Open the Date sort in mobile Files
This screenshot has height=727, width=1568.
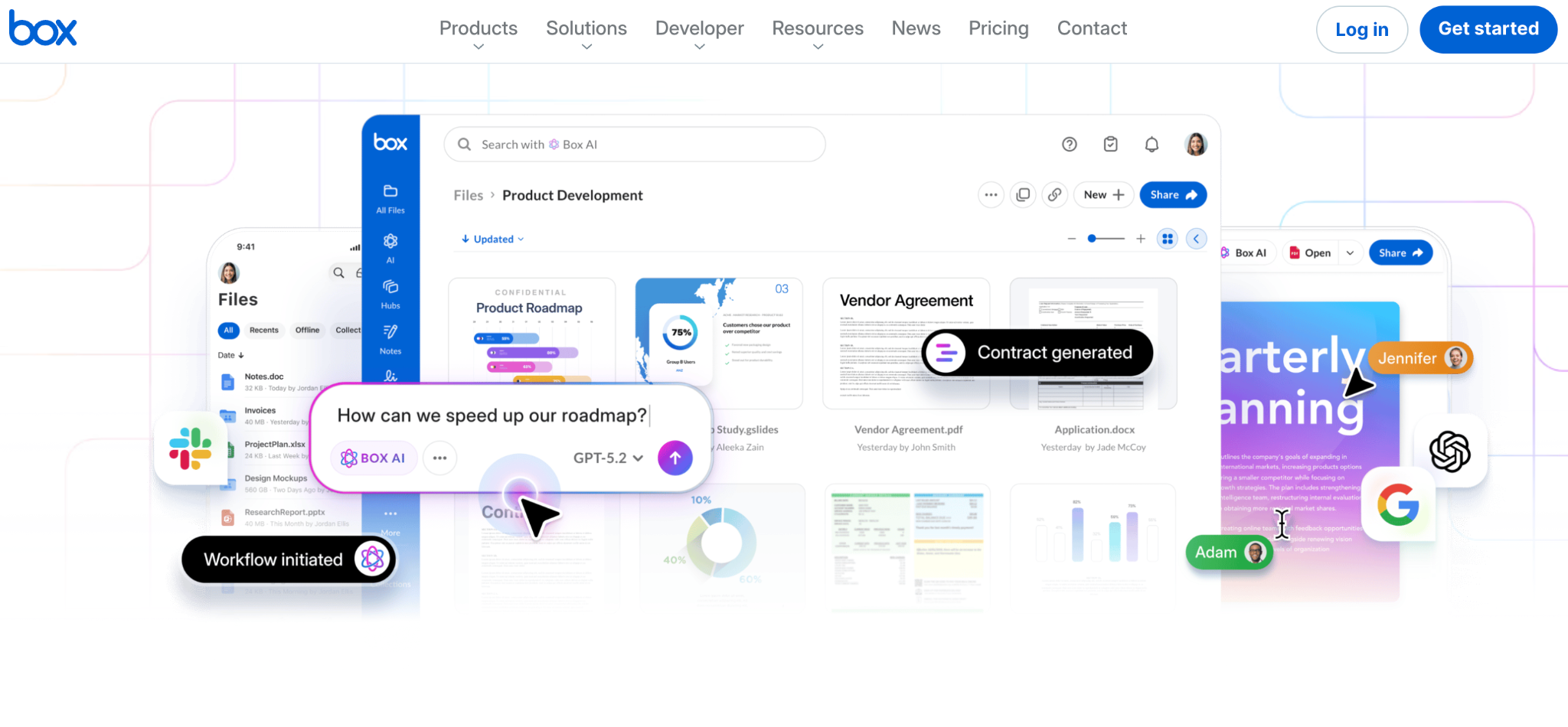click(230, 355)
